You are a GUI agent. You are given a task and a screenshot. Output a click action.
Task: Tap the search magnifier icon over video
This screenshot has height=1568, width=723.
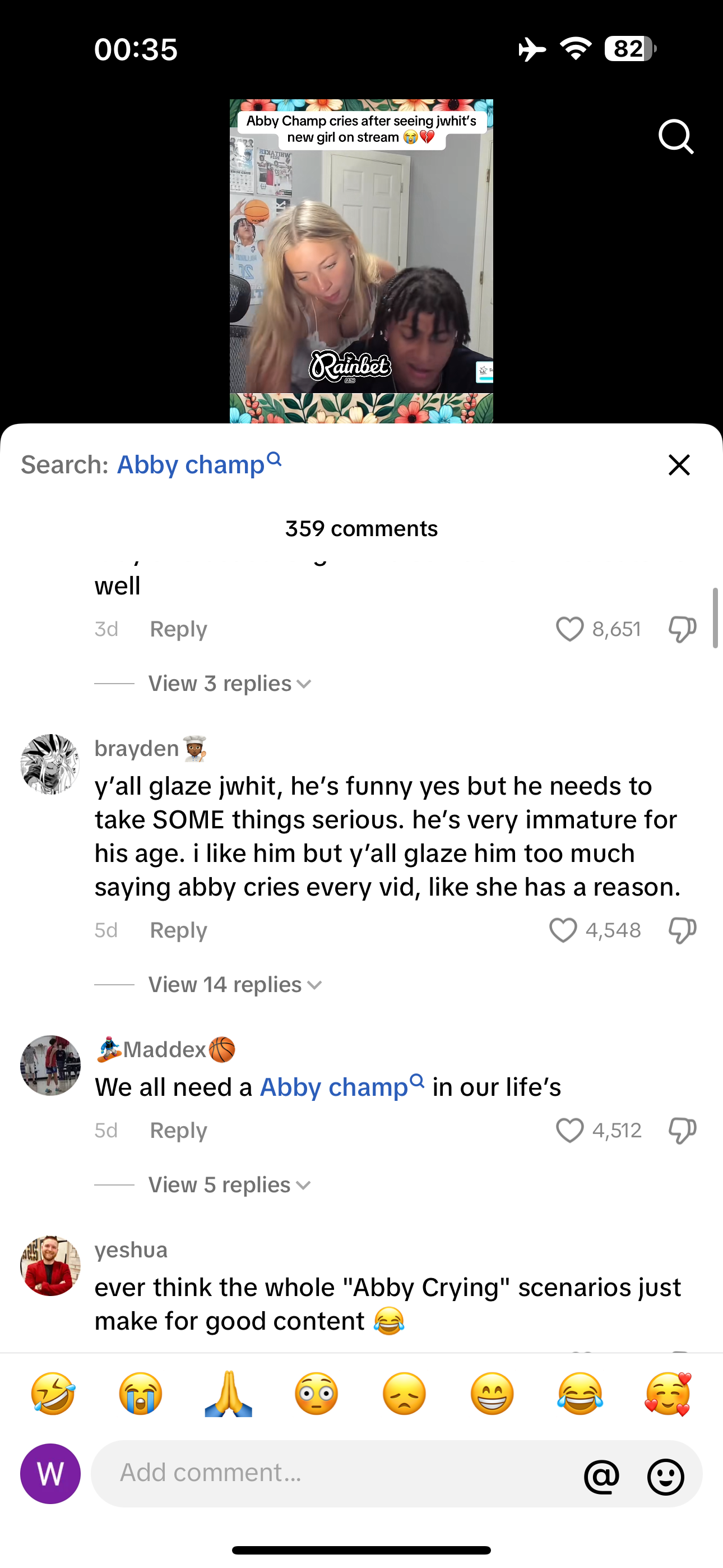tap(675, 136)
